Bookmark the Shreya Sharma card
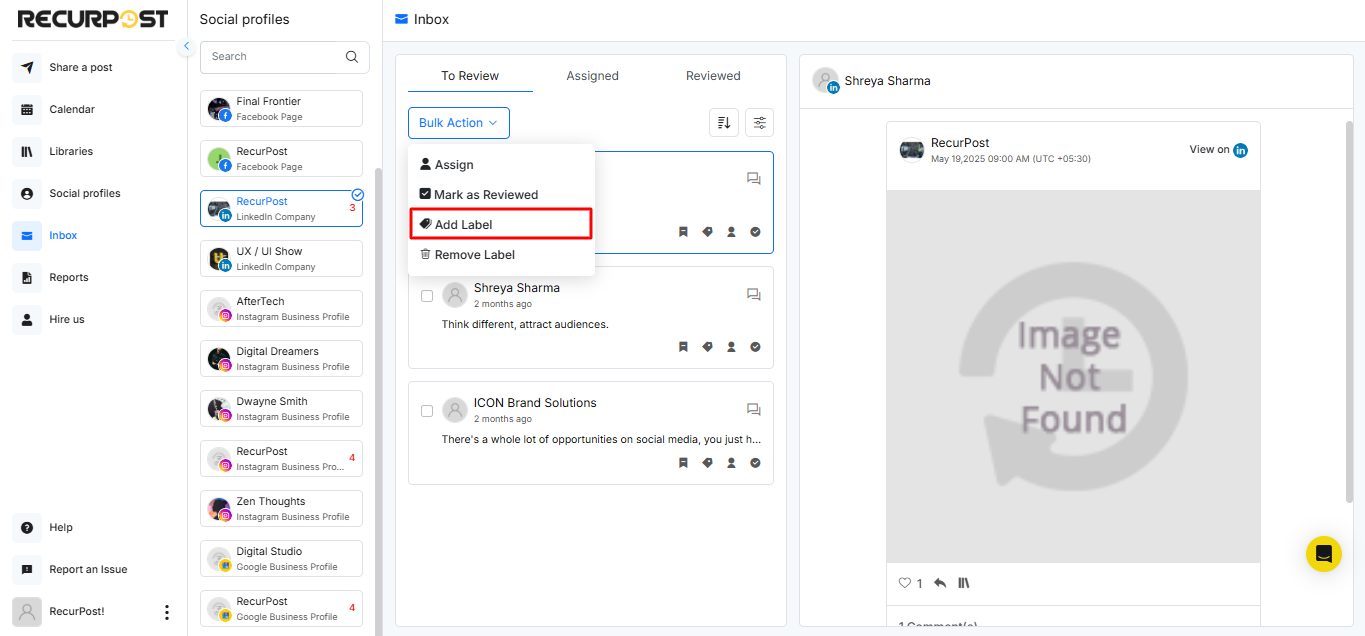 pyautogui.click(x=684, y=347)
